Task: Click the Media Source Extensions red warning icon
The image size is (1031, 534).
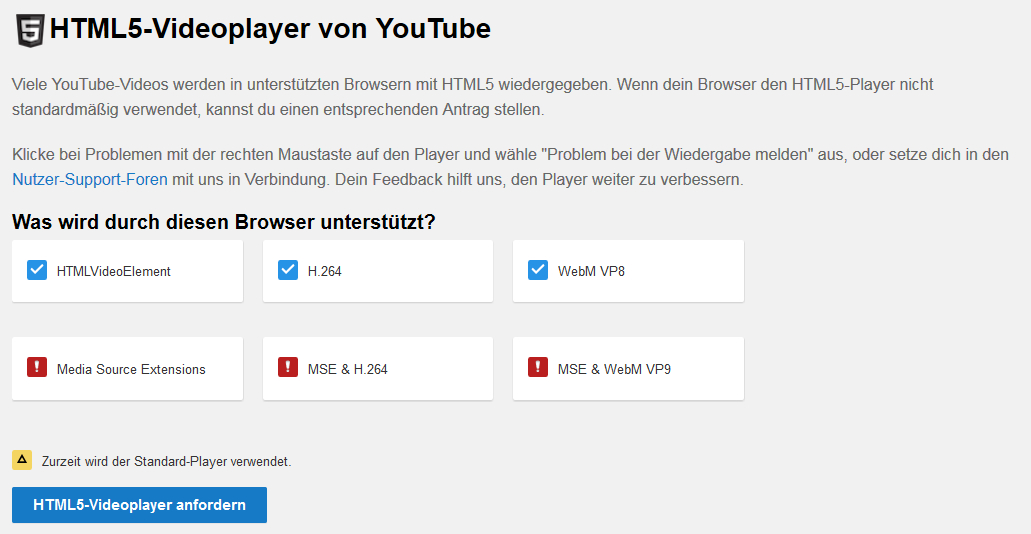Action: (x=37, y=367)
